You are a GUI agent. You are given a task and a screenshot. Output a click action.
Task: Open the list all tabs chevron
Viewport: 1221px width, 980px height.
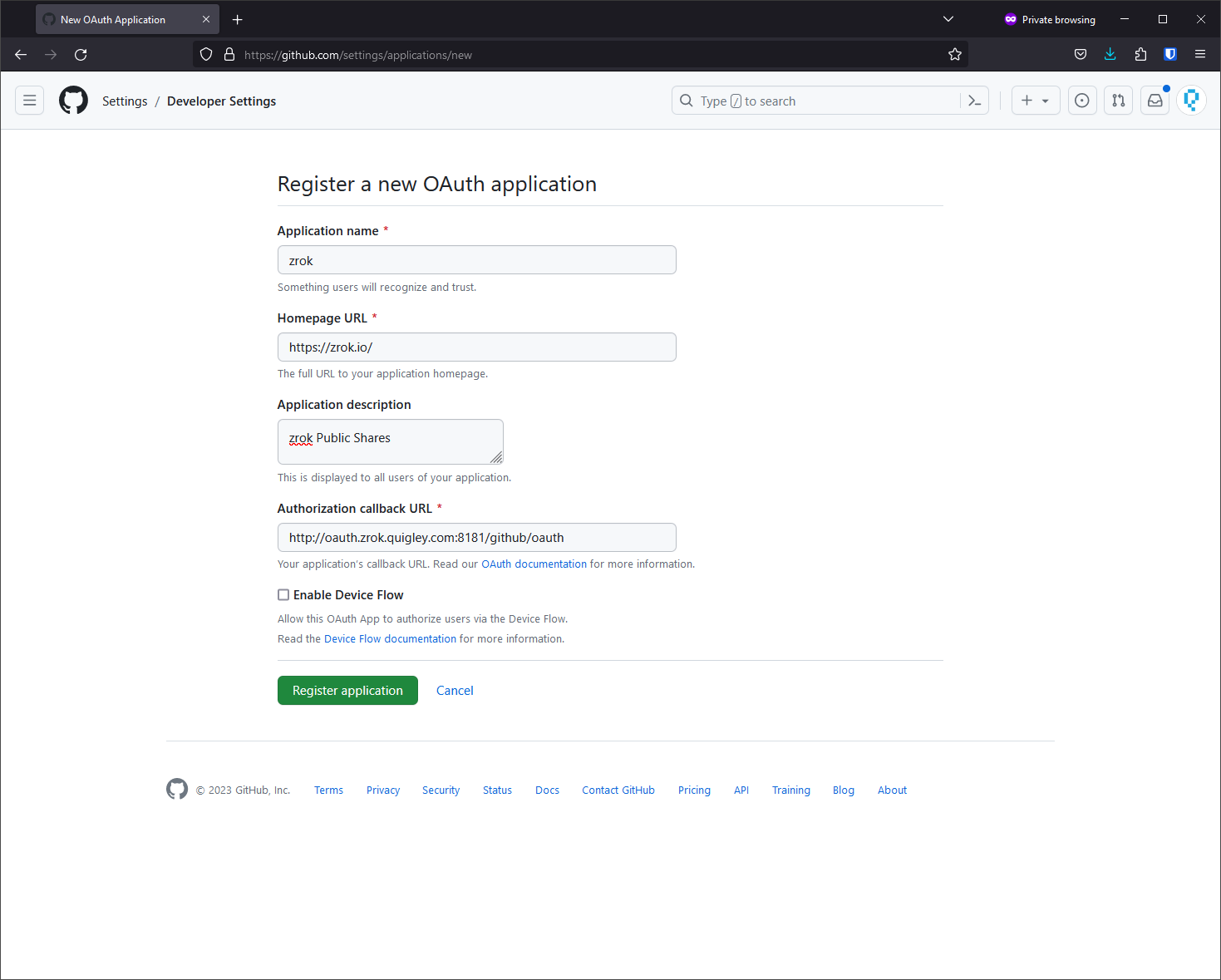coord(948,19)
